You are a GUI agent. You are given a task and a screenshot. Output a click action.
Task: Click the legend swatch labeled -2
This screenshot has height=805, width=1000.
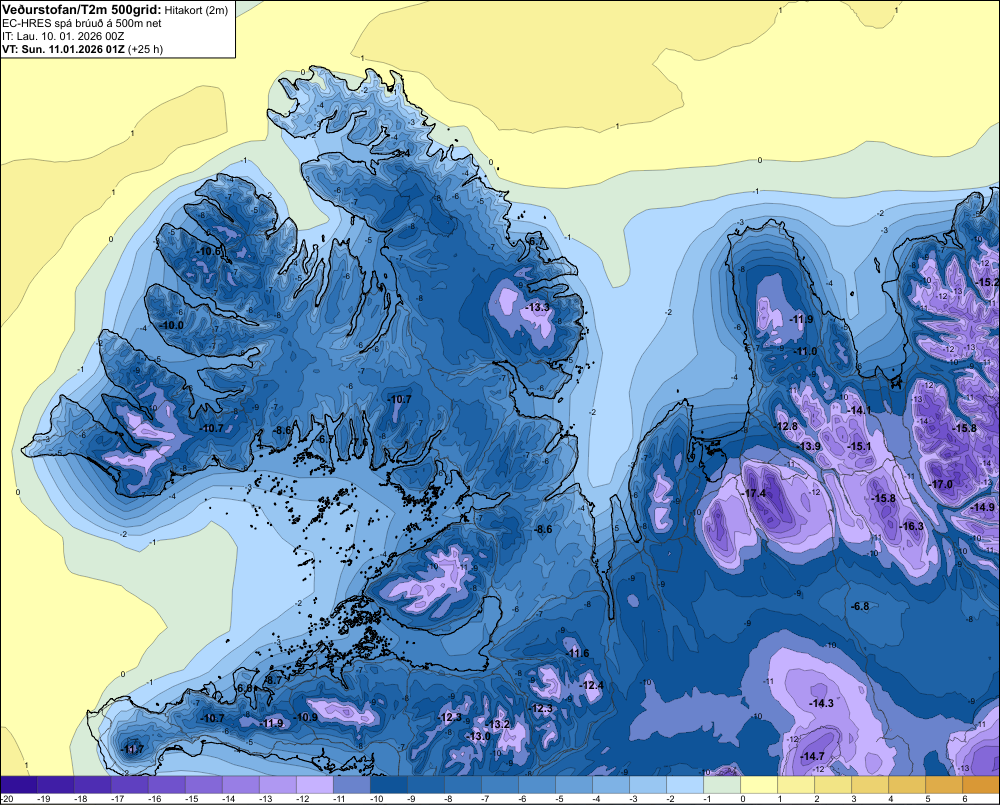click(685, 785)
